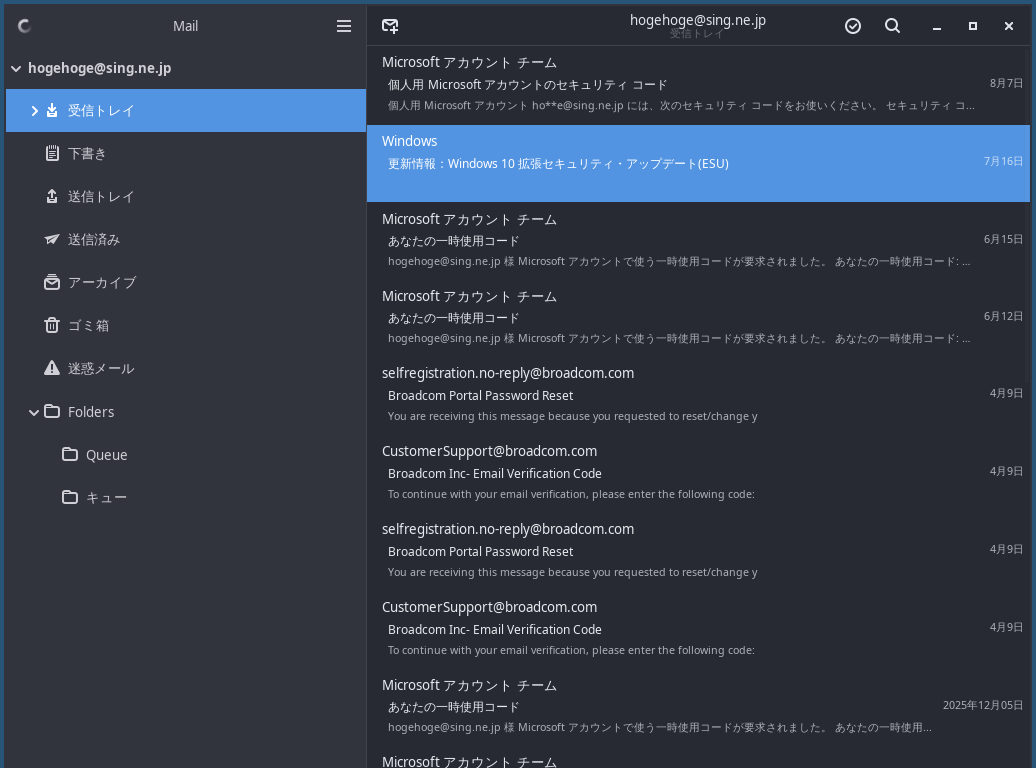
Task: Open the ゴミ箱 folder
Action: [x=186, y=325]
